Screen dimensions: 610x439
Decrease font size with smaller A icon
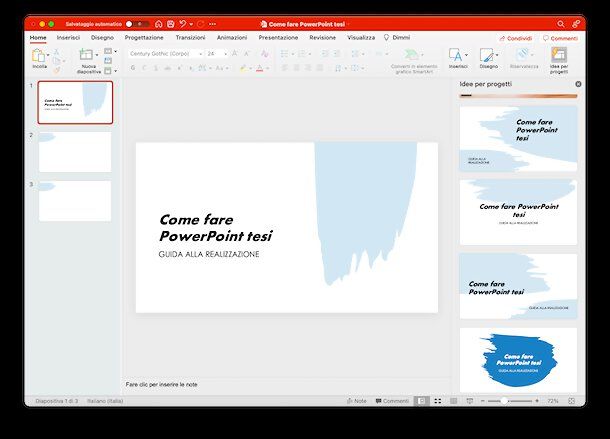[246, 54]
